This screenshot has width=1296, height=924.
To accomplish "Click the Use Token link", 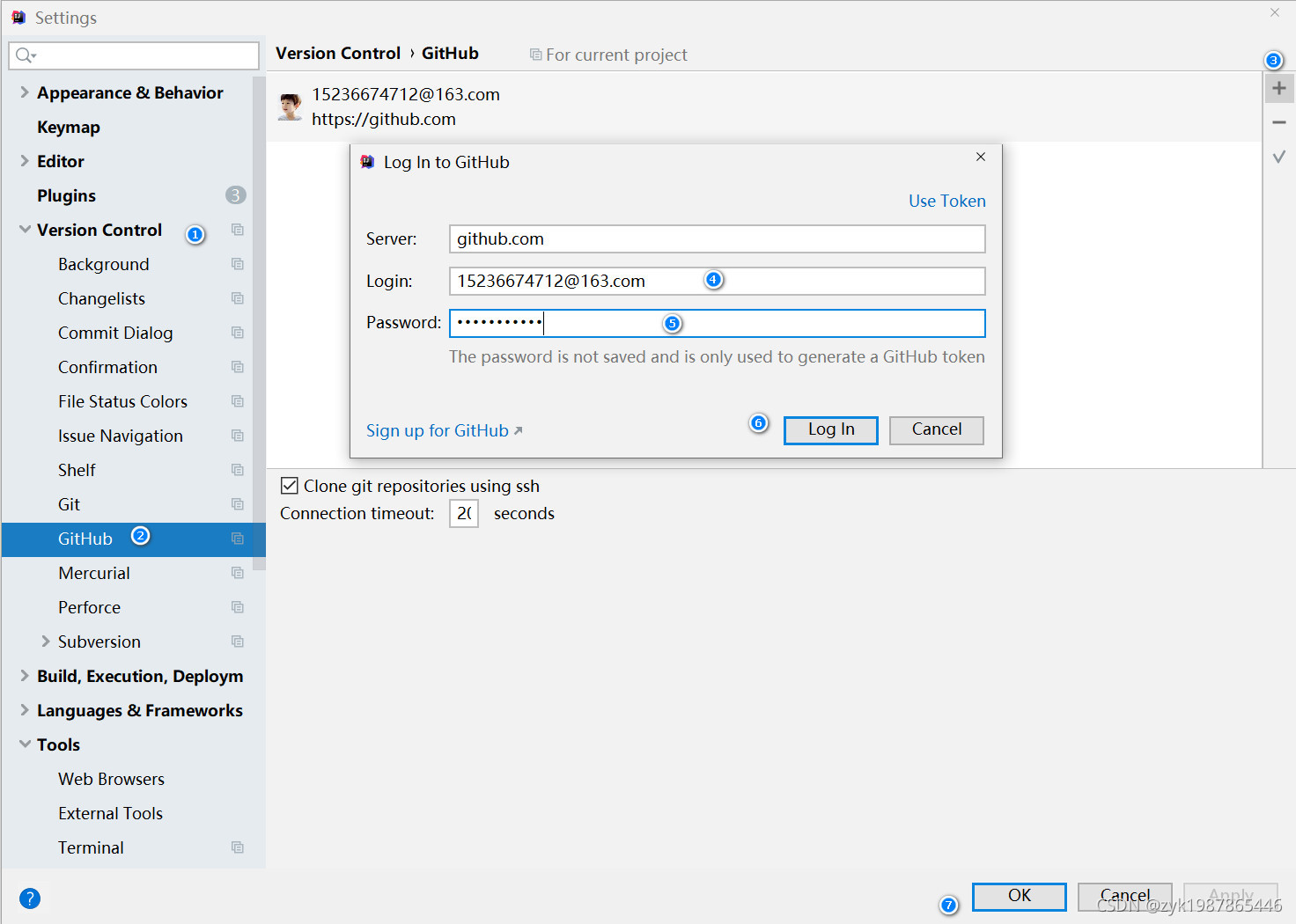I will tap(947, 201).
